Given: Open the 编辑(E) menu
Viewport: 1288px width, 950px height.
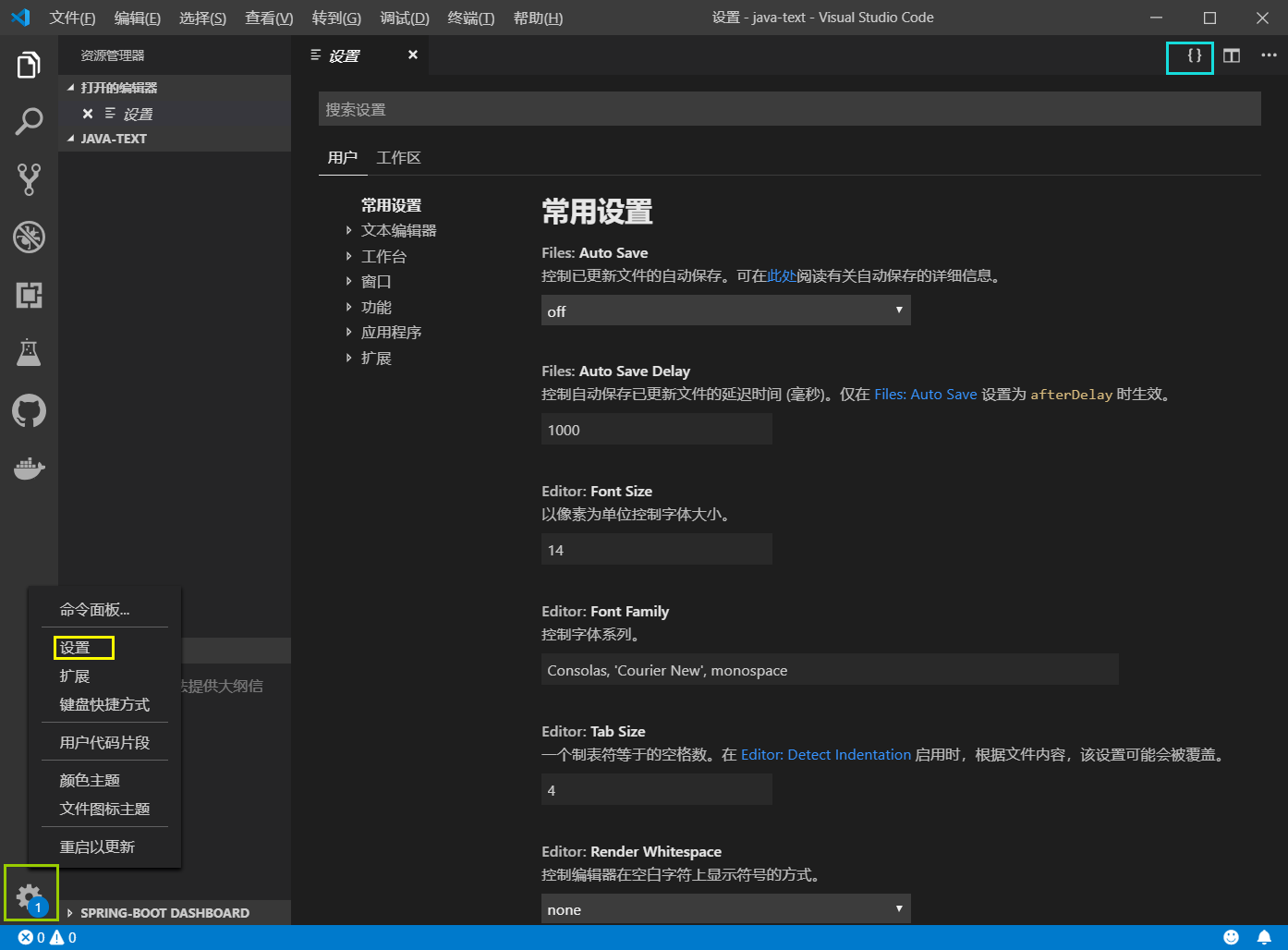Looking at the screenshot, I should pyautogui.click(x=137, y=18).
